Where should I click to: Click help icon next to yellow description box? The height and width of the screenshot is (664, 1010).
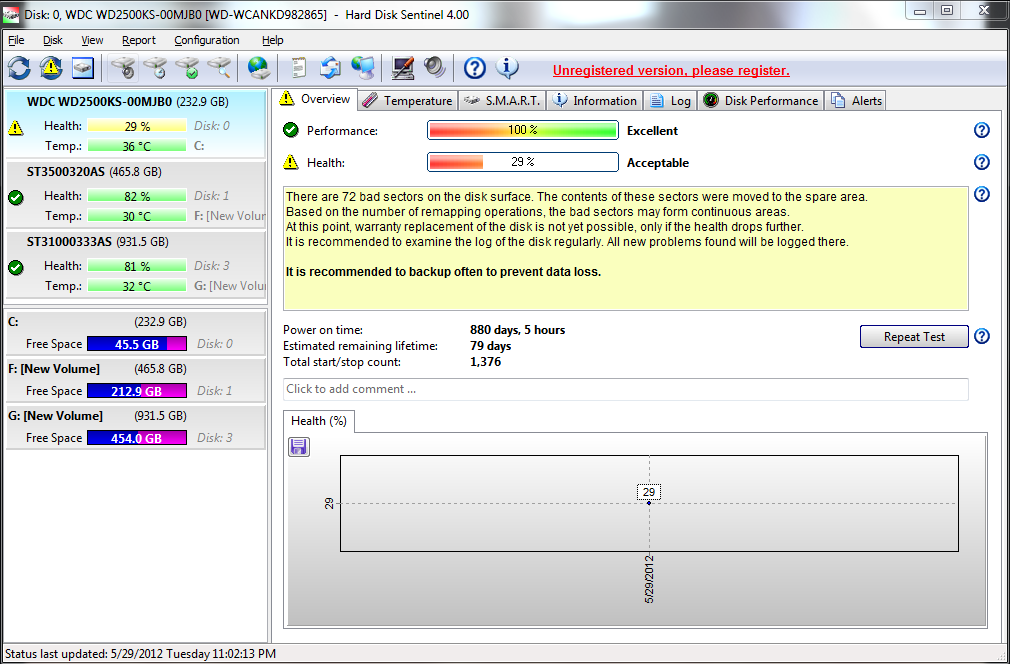pos(981,194)
